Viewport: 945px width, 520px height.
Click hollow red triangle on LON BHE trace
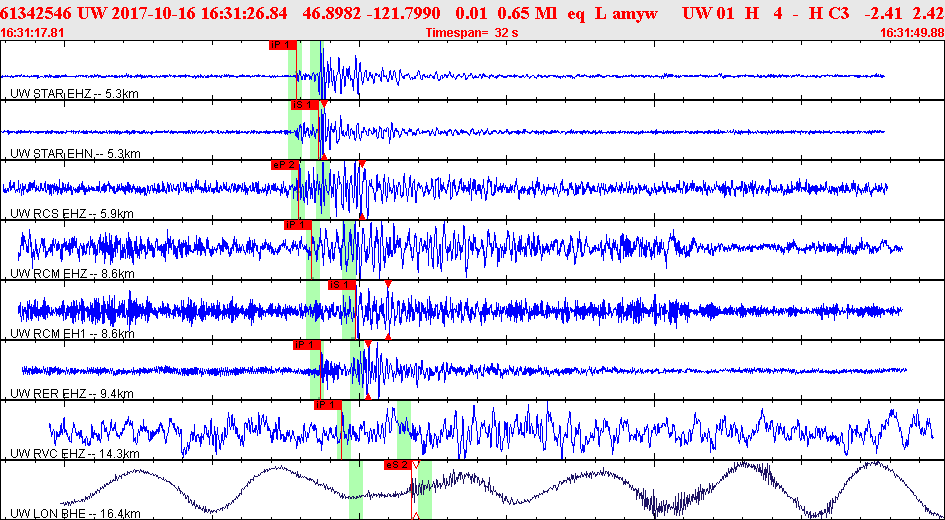pos(415,464)
